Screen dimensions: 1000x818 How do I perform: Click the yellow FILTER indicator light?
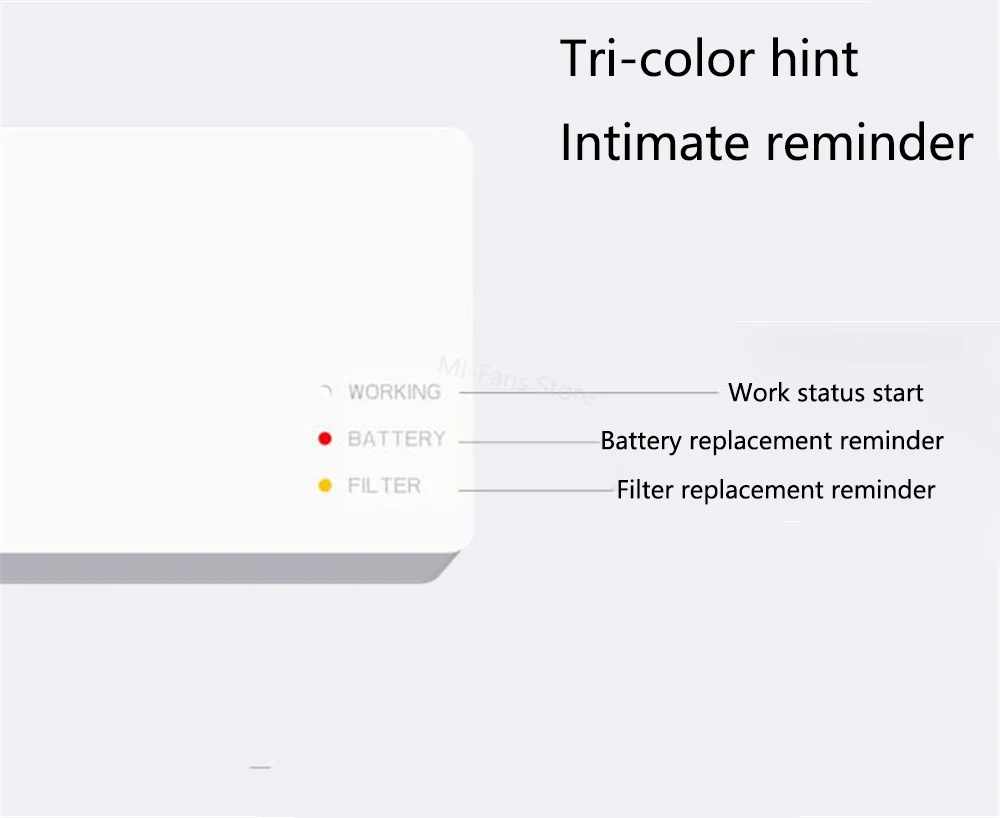click(x=325, y=486)
